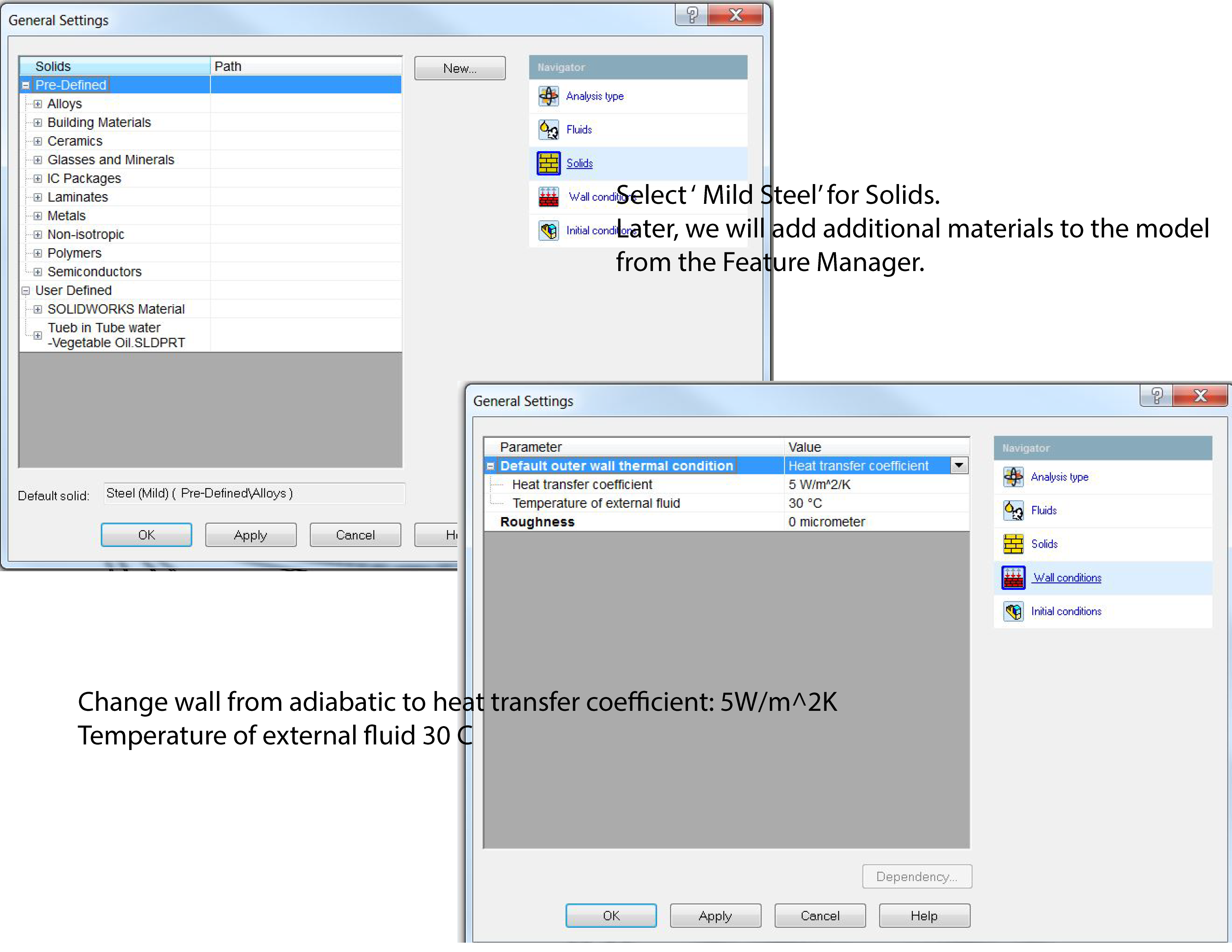The image size is (1232, 952).
Task: Click the Initial conditions icon in the lower Navigator
Action: (x=1013, y=611)
